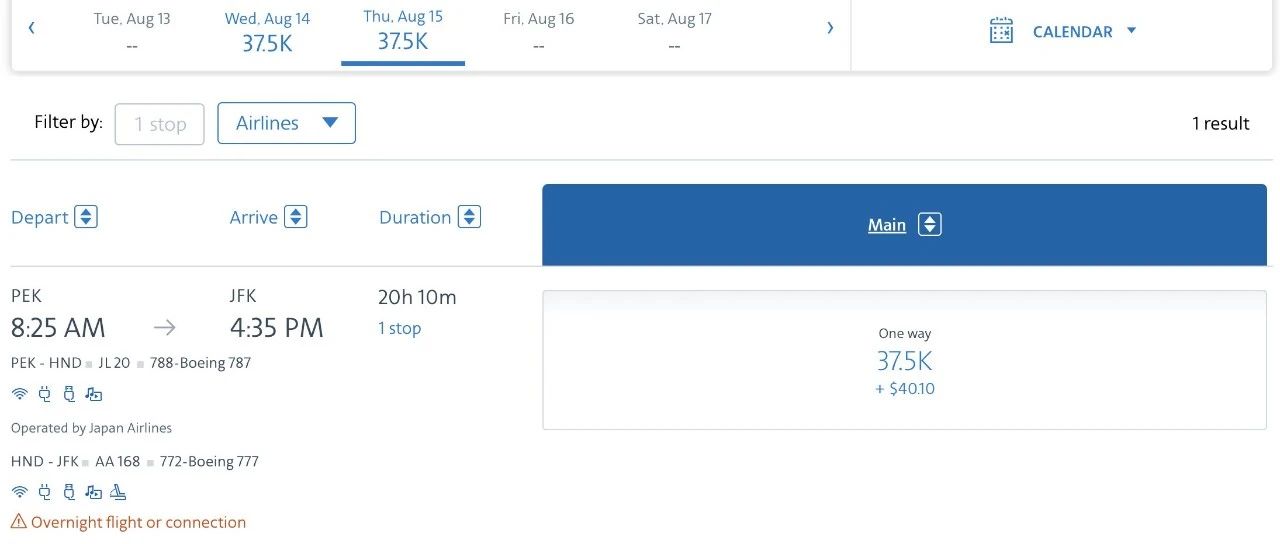1280x544 pixels.
Task: Click entertainment icon for JL 20 flight
Action: tap(94, 394)
